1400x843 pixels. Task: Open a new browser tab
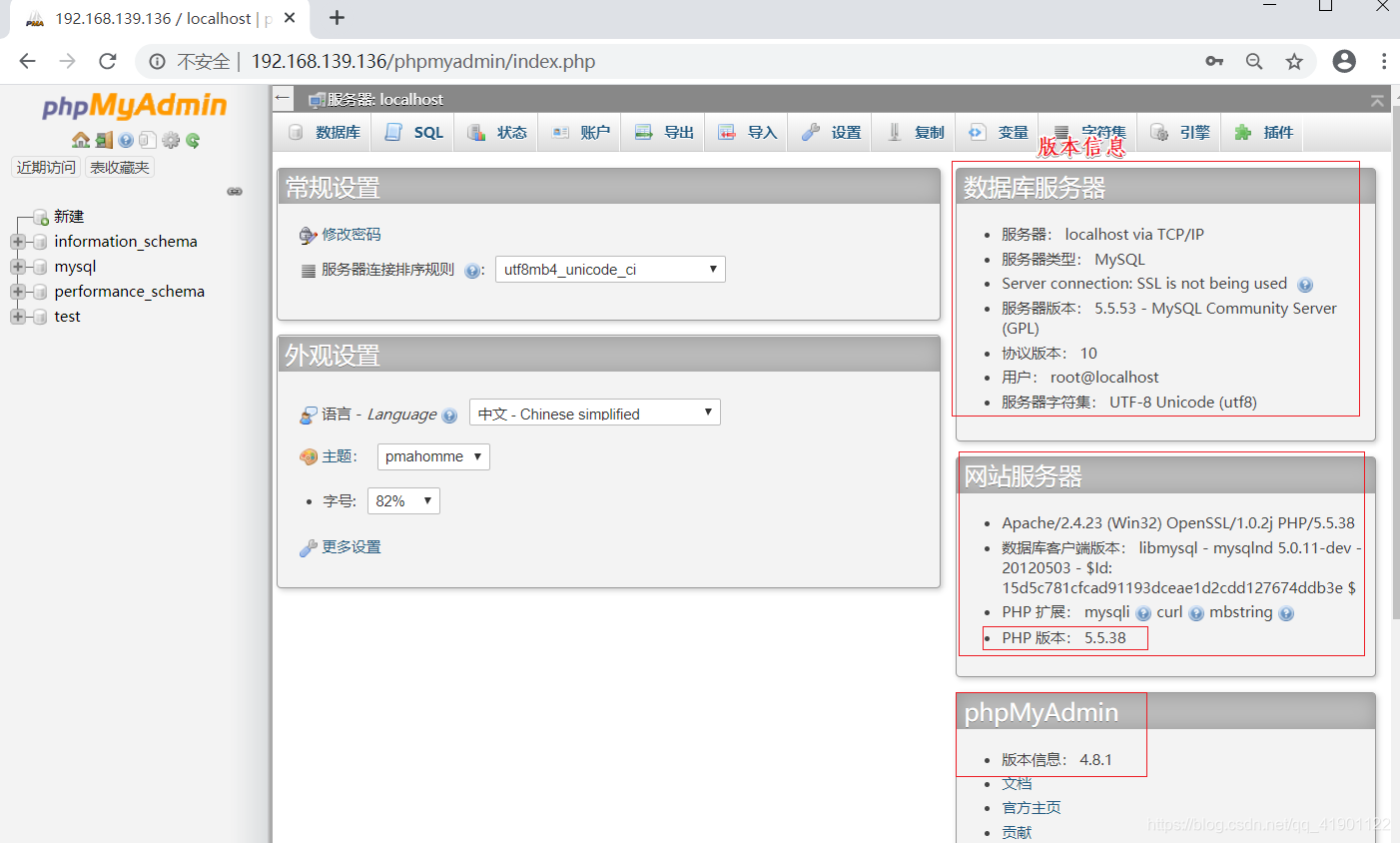(338, 18)
